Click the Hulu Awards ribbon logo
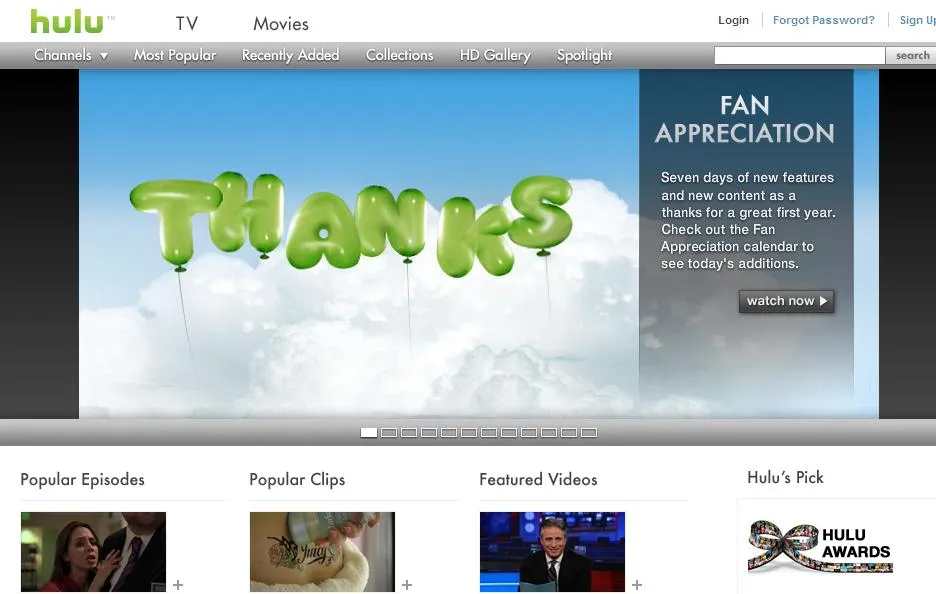The image size is (936, 594). (820, 546)
